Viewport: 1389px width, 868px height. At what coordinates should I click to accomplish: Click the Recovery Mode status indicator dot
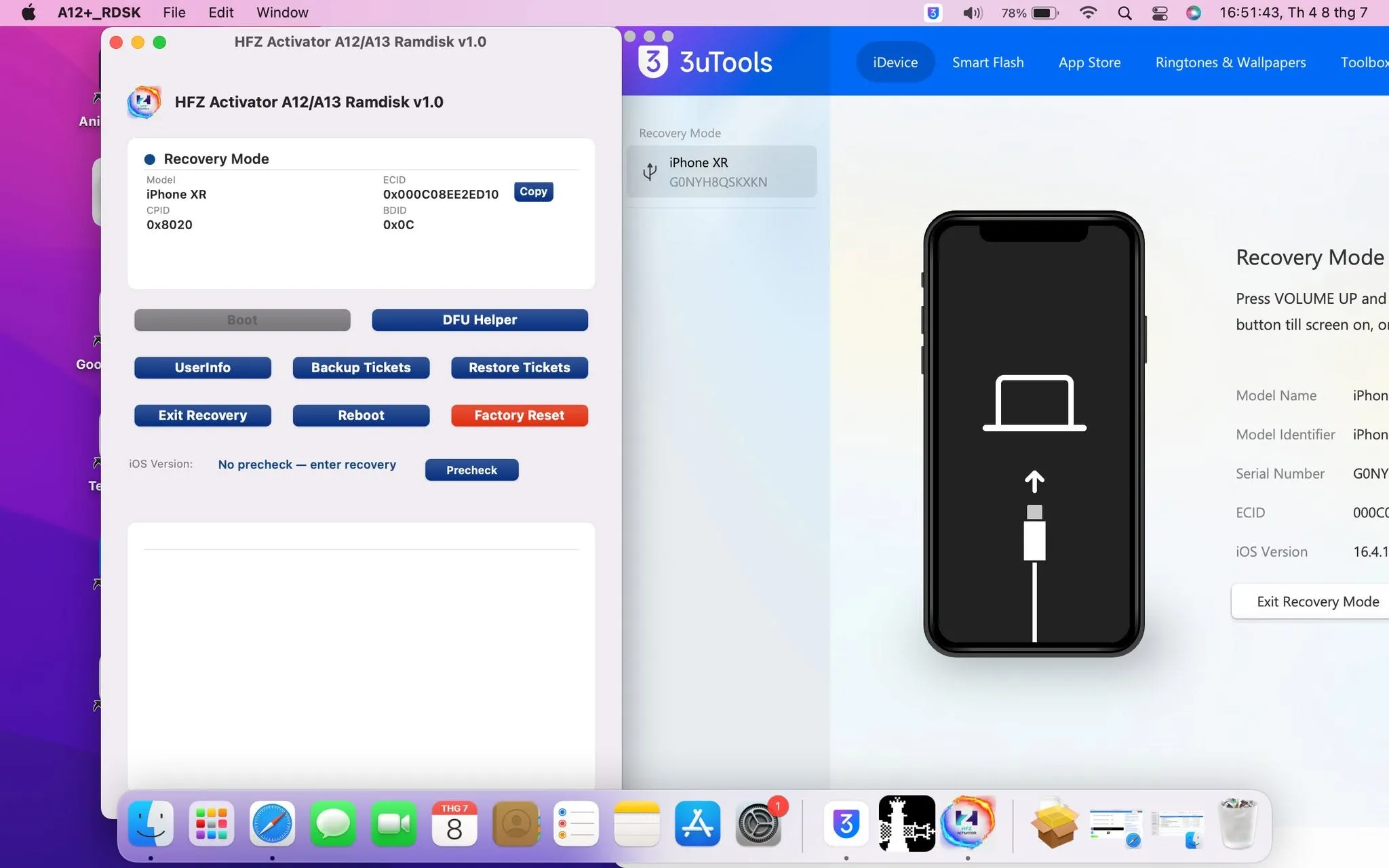pyautogui.click(x=150, y=159)
